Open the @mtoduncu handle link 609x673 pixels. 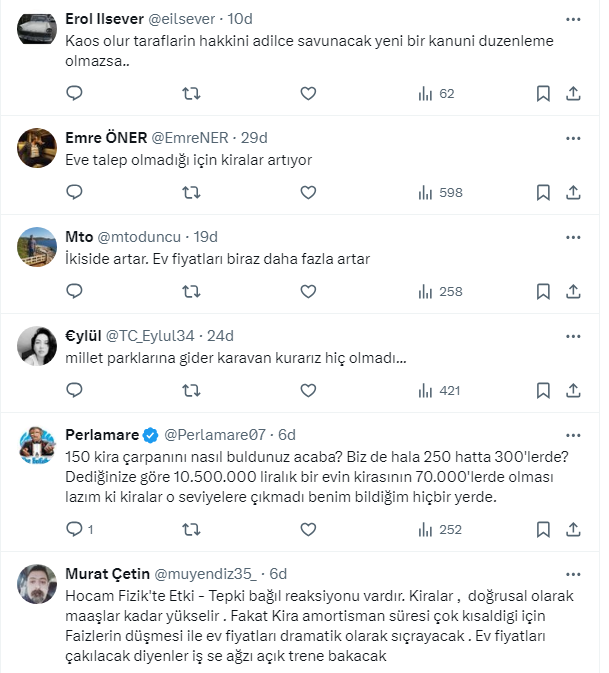138,237
